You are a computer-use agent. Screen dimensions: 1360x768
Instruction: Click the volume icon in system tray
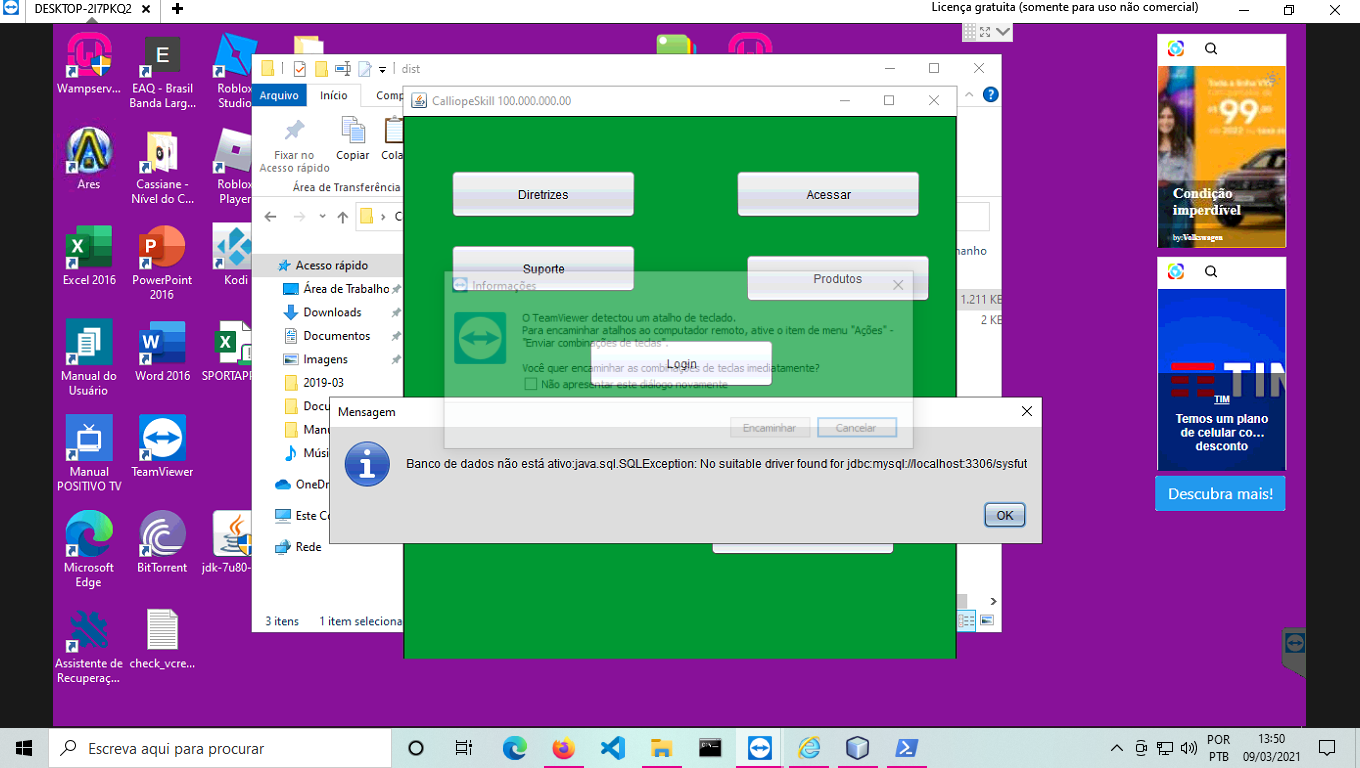pyautogui.click(x=1189, y=748)
